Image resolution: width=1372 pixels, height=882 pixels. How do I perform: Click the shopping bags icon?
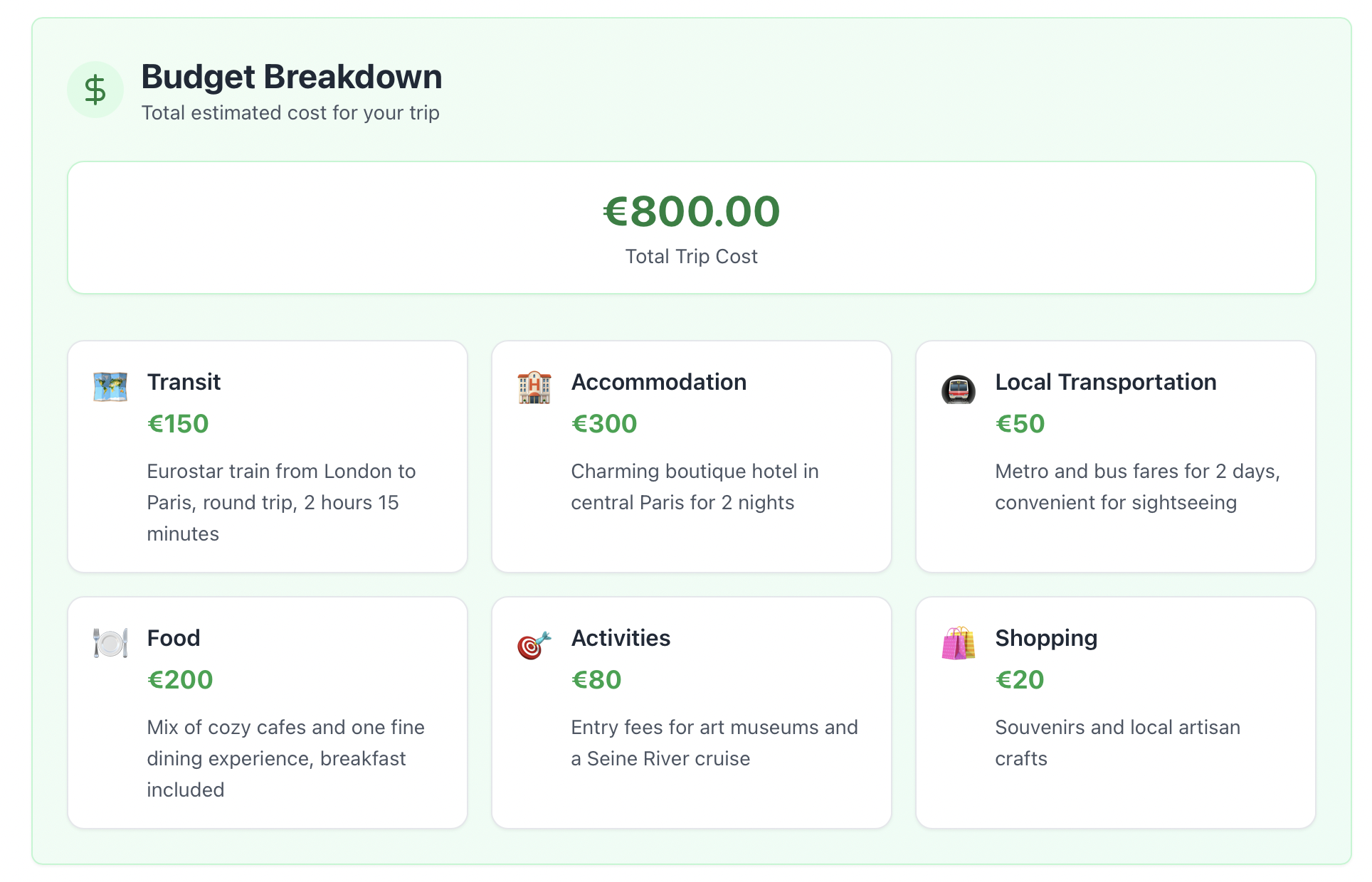click(x=959, y=643)
